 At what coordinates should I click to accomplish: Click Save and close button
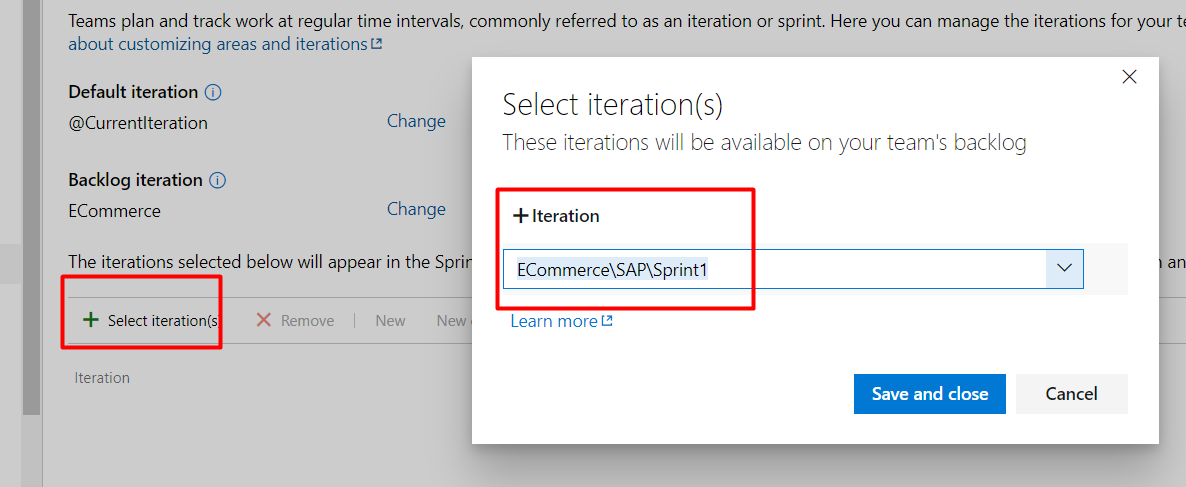[x=930, y=394]
